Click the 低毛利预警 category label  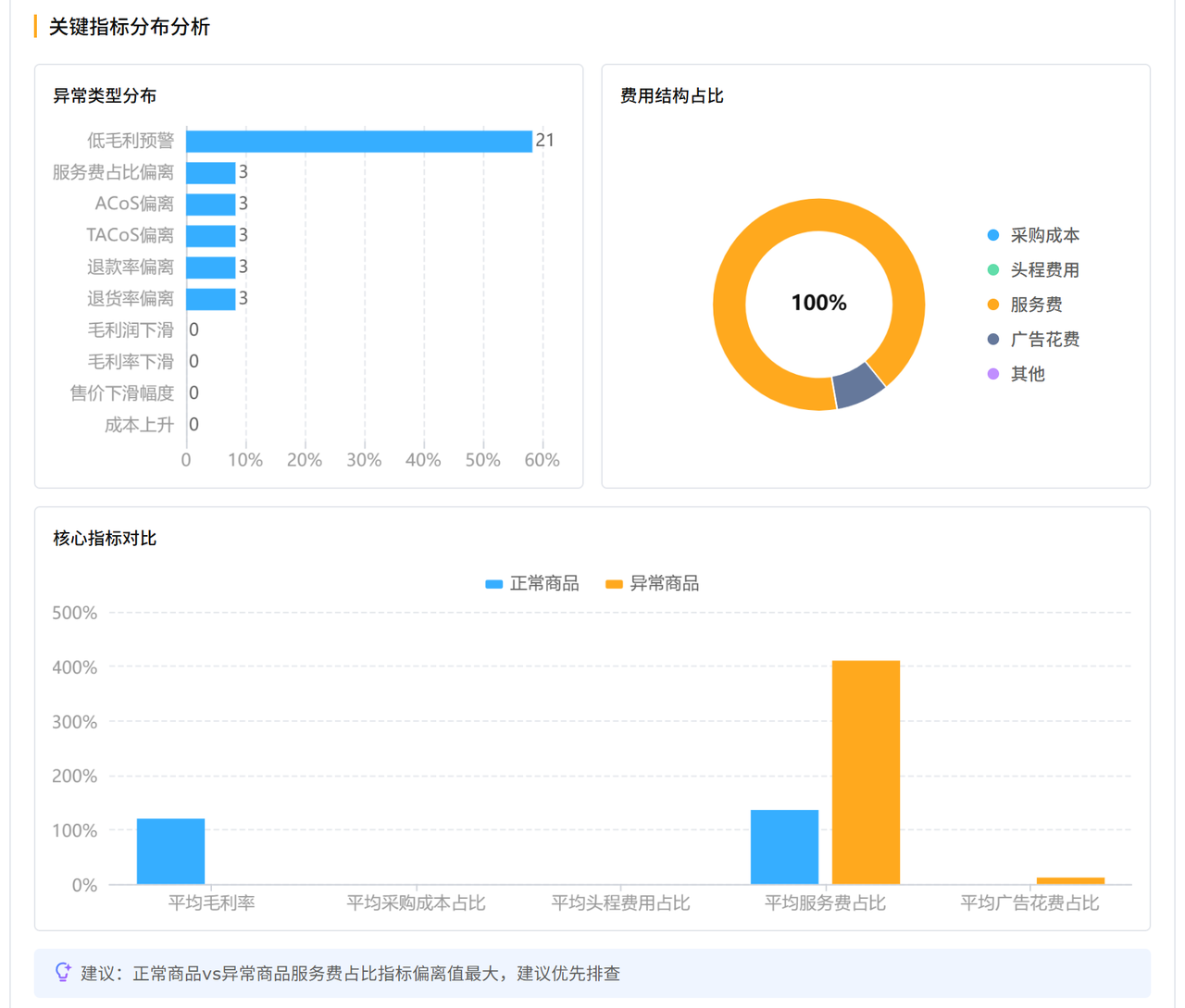[x=131, y=141]
